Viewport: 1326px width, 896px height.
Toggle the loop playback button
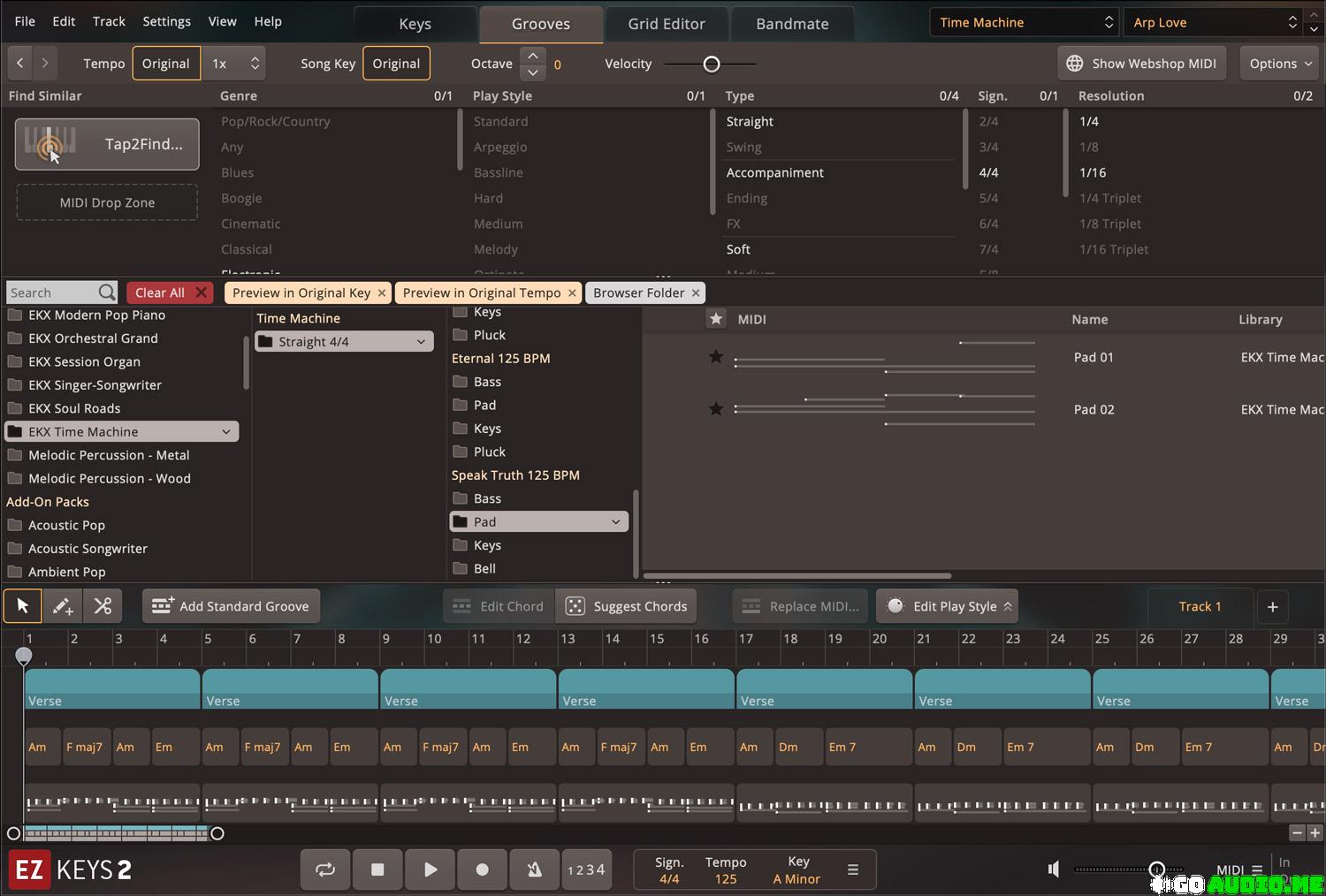[x=325, y=869]
